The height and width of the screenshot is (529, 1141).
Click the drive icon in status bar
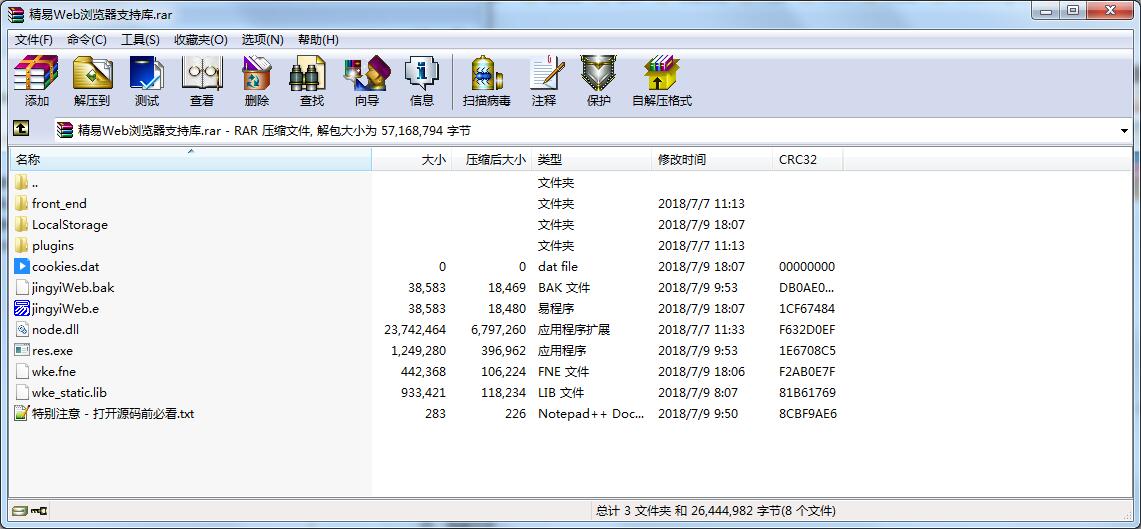point(20,511)
